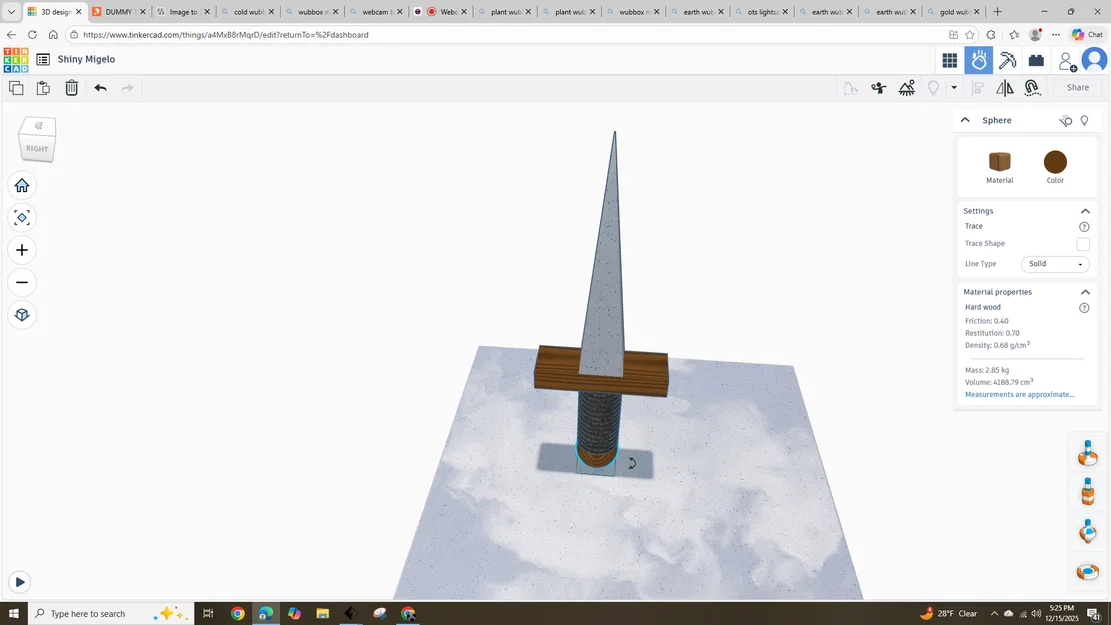Viewport: 1111px width, 625px height.
Task: Show hidden system tray icons
Action: coord(994,614)
